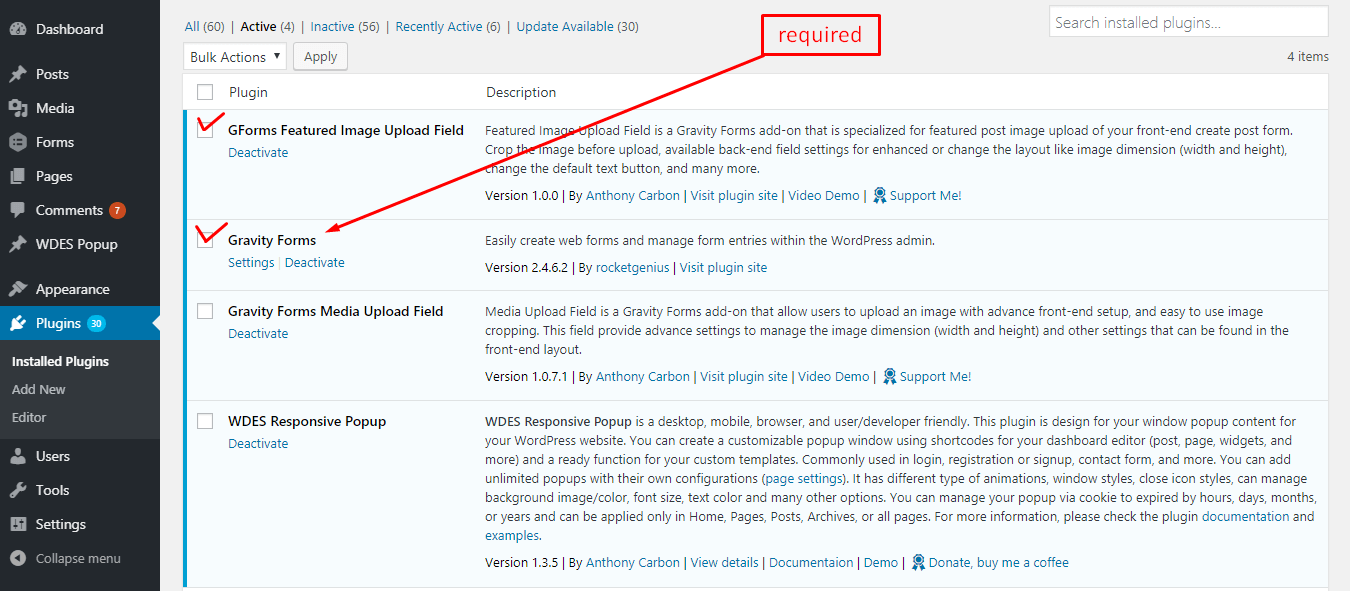Click Donate, buy me a coffee link

tap(998, 563)
